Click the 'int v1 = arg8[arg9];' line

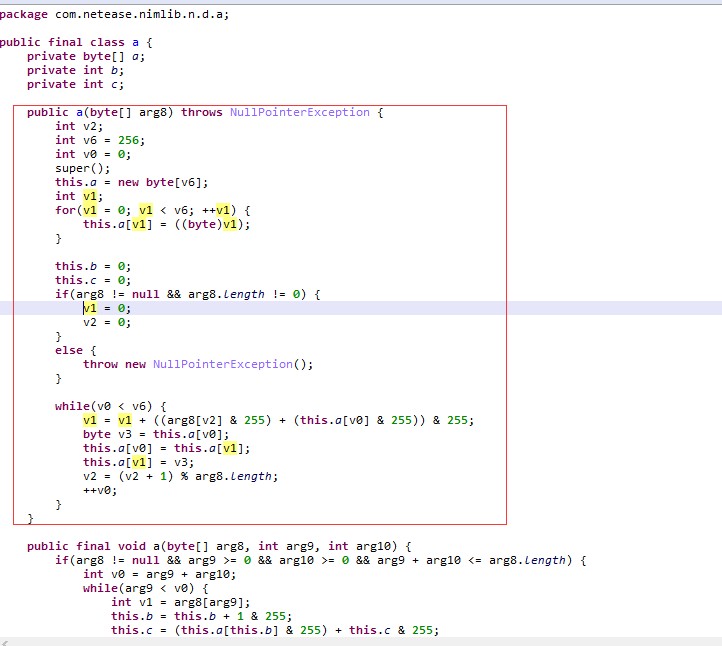pyautogui.click(x=180, y=602)
